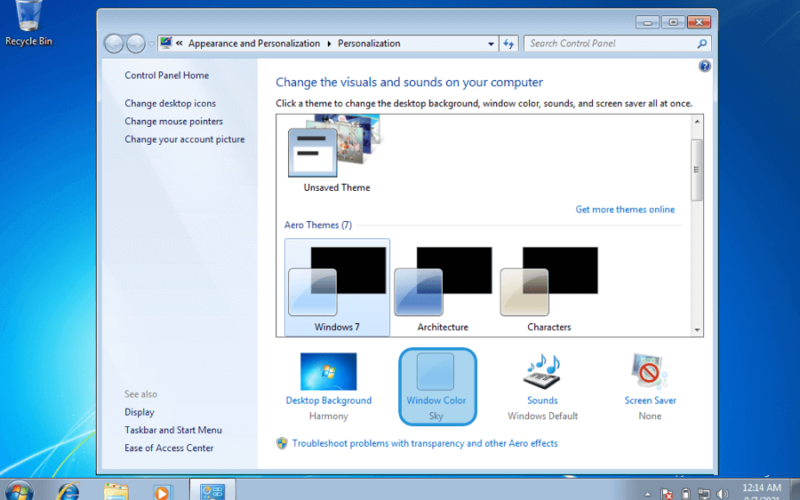Click the Desktop Background text link

[329, 401]
